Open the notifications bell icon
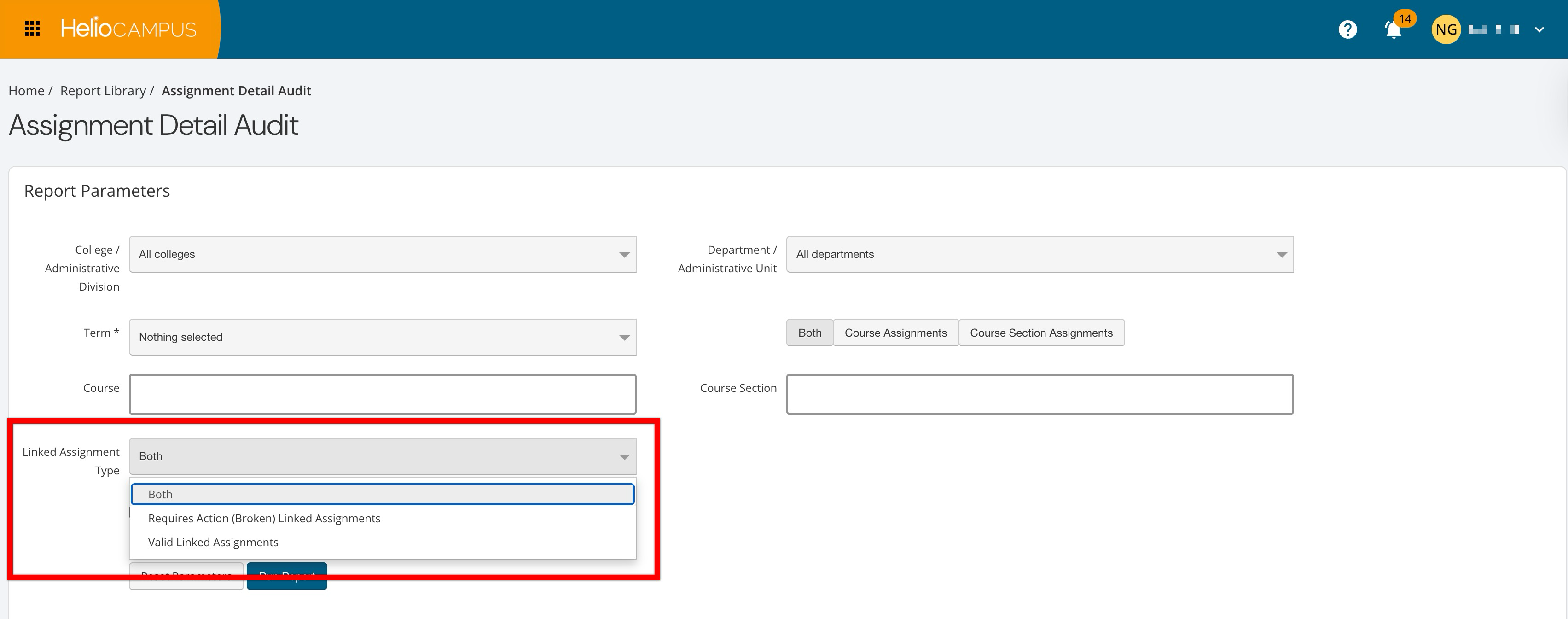Image resolution: width=1568 pixels, height=619 pixels. 1394,29
